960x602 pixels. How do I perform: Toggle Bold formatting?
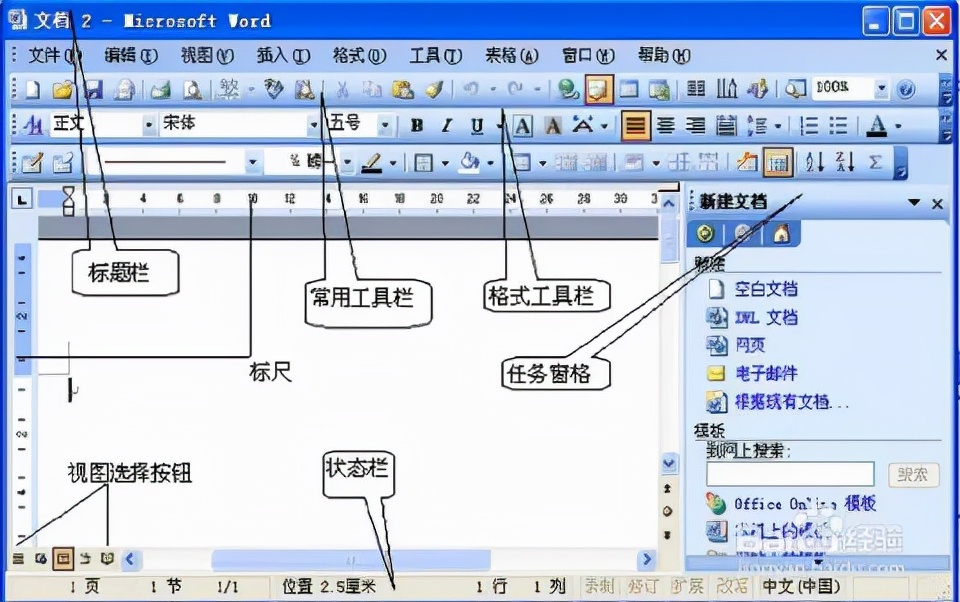[x=417, y=126]
